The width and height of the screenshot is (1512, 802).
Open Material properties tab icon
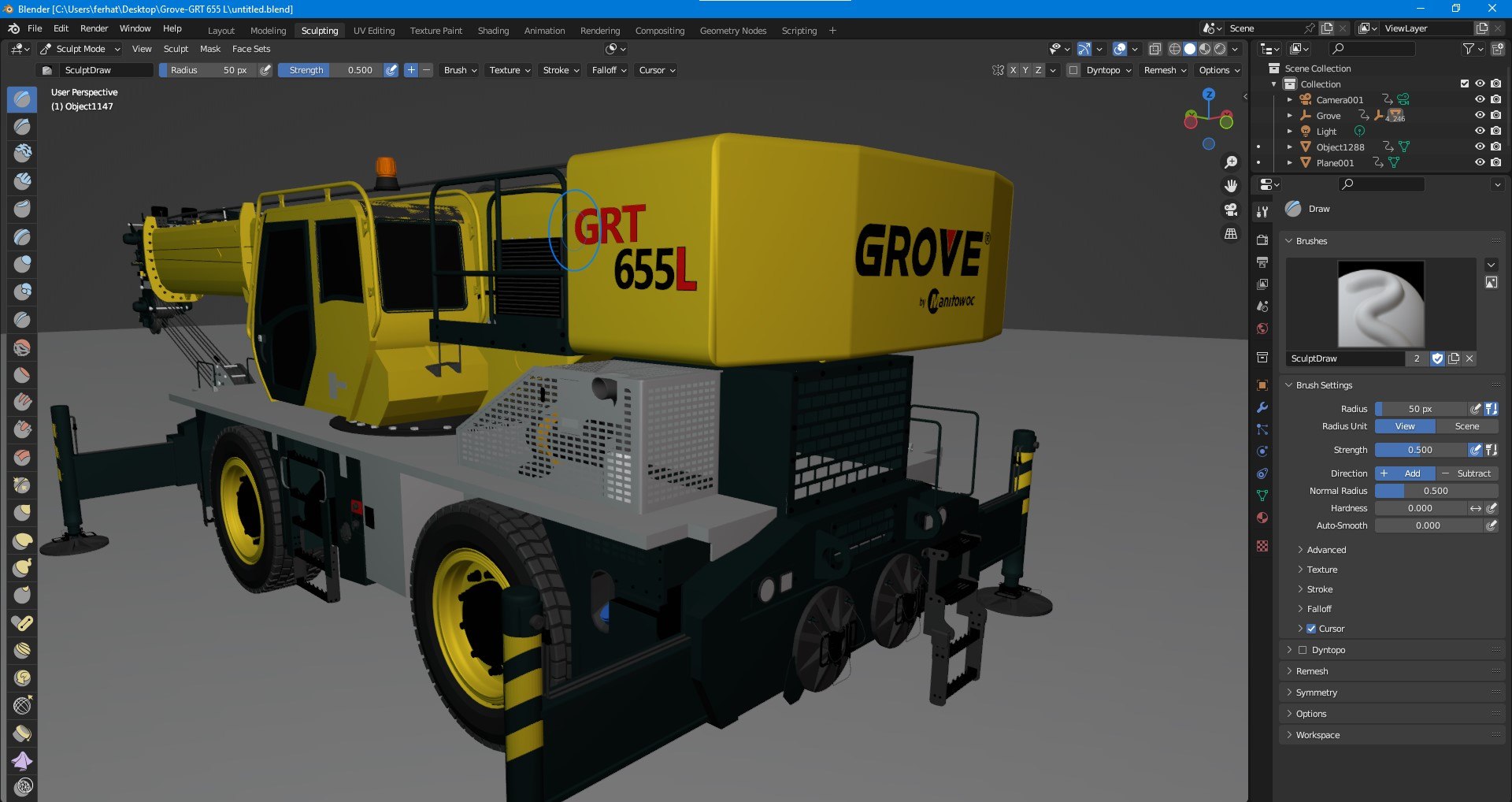coord(1262,518)
